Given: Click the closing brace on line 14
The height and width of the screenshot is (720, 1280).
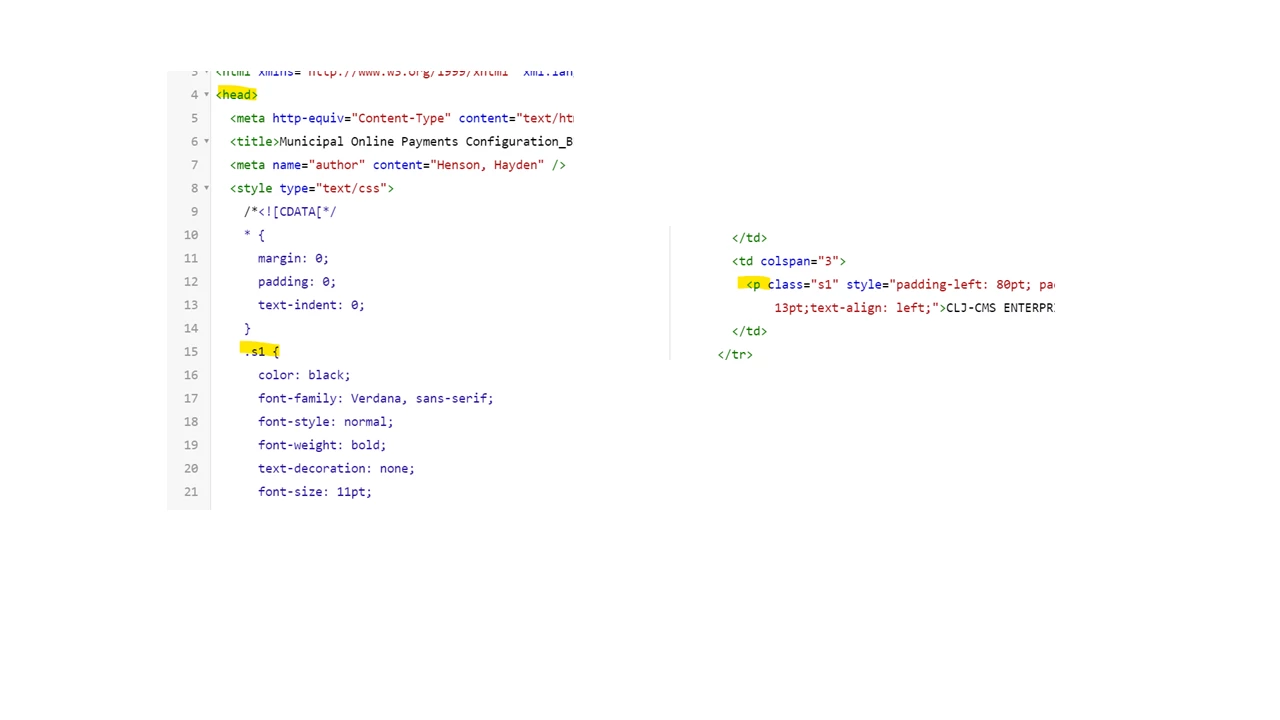Looking at the screenshot, I should pos(247,328).
